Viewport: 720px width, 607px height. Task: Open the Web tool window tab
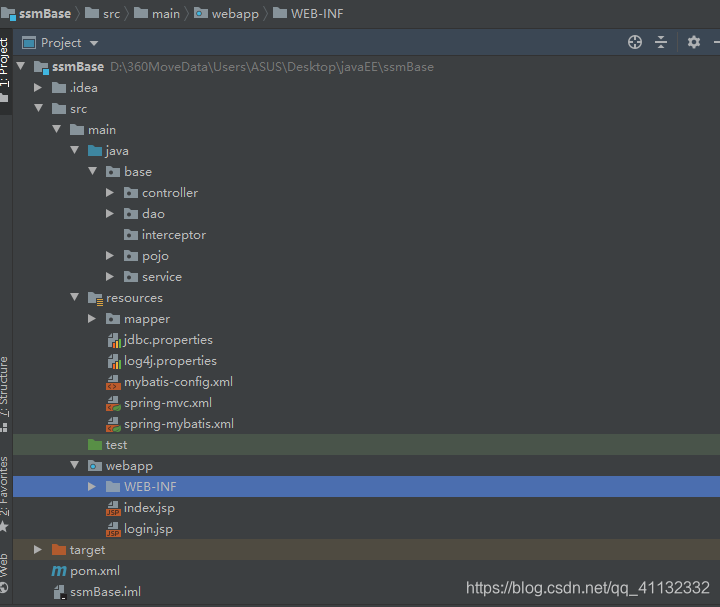pos(4,573)
